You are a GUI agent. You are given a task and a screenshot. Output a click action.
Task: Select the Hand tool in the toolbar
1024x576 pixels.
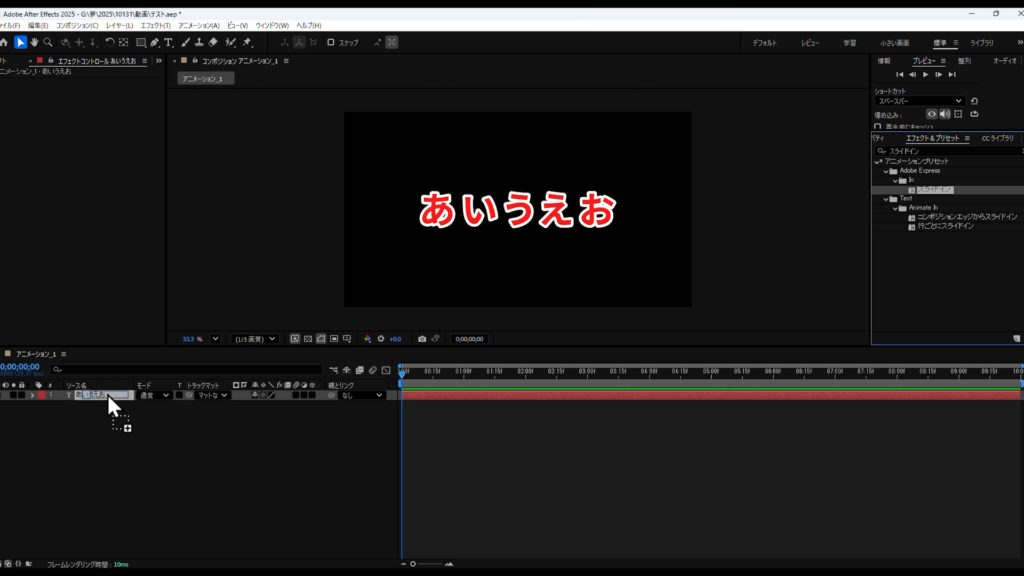point(34,43)
